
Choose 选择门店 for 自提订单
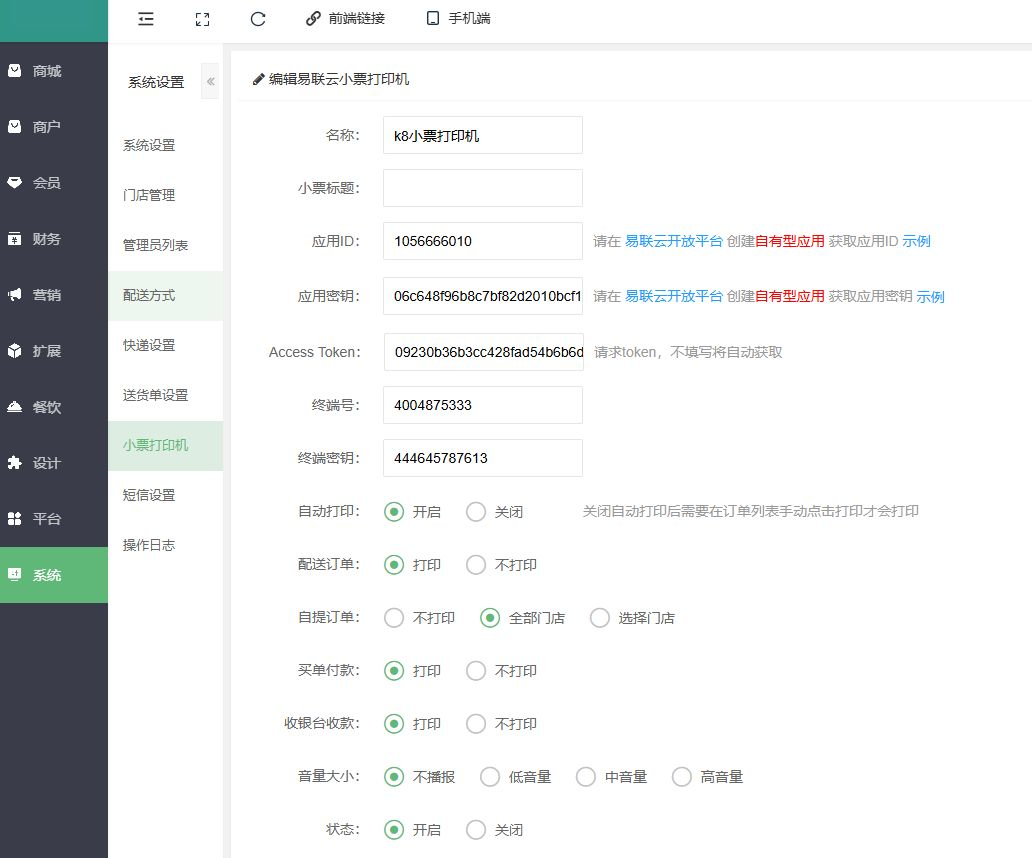600,618
